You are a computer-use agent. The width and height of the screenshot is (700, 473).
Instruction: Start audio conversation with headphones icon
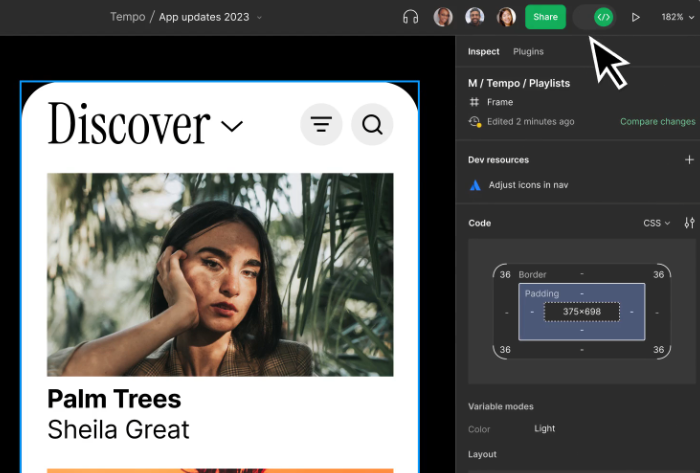click(410, 17)
